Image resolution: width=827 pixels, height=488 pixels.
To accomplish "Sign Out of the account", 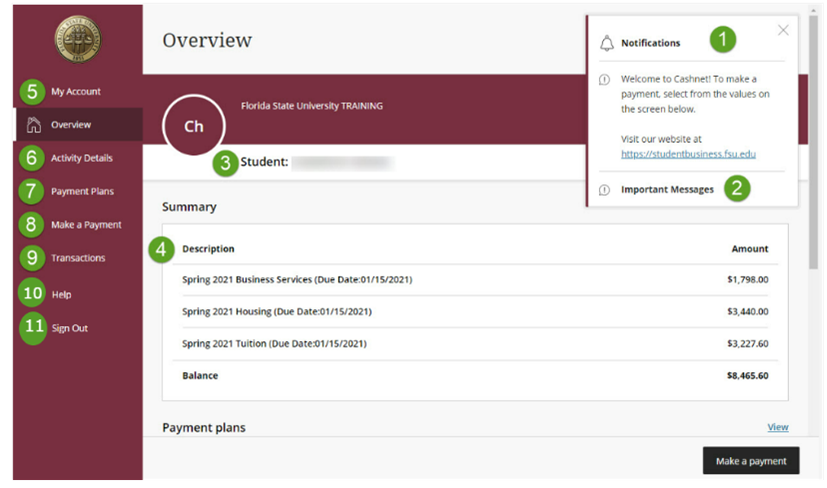I will (69, 328).
